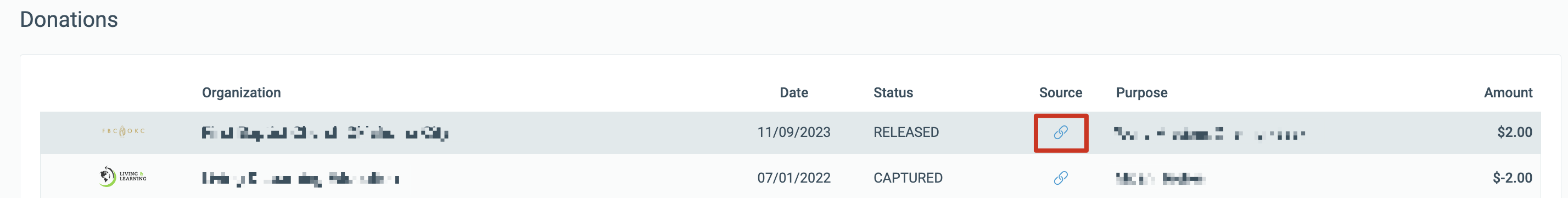Click the source link icon for 11/09/2023 donation
The image size is (1568, 198).
tap(1060, 132)
